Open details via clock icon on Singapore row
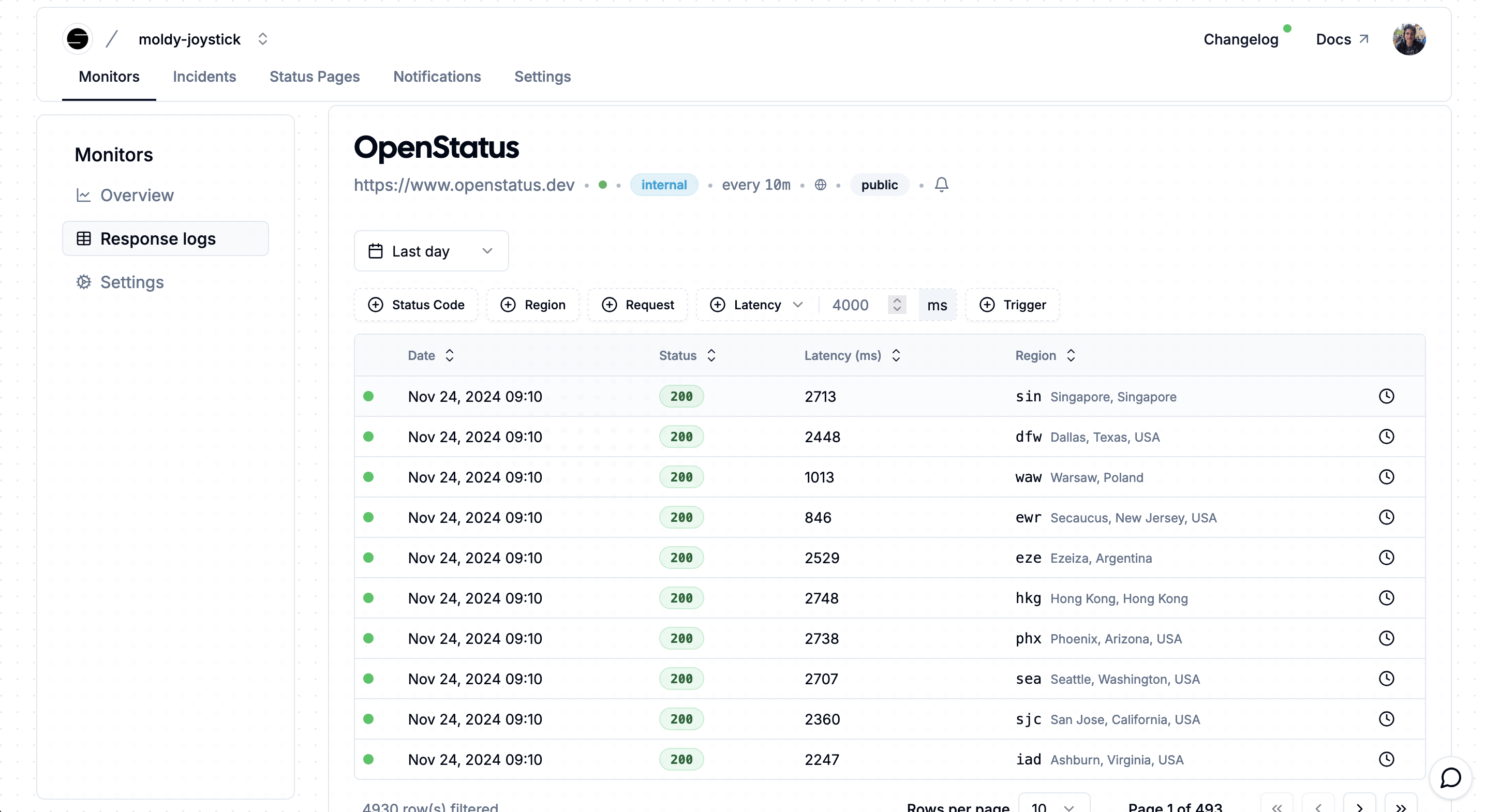The height and width of the screenshot is (812, 1485). click(x=1386, y=396)
